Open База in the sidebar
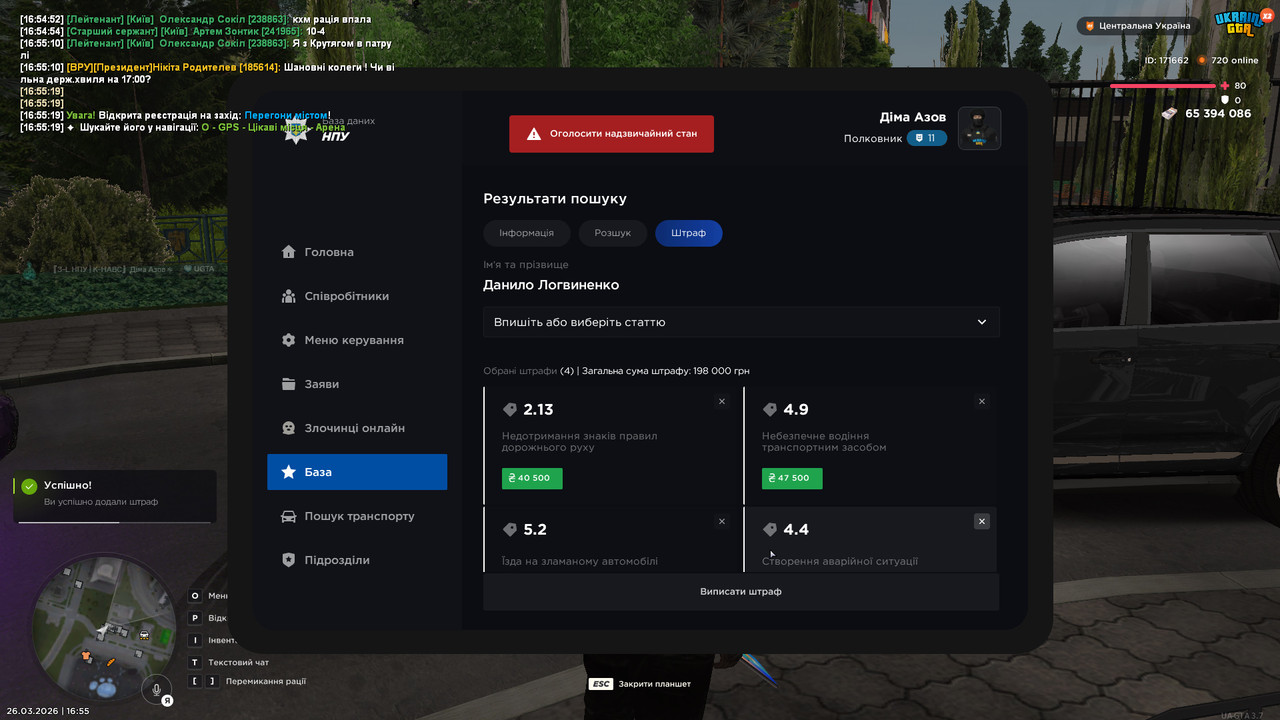 coord(357,472)
